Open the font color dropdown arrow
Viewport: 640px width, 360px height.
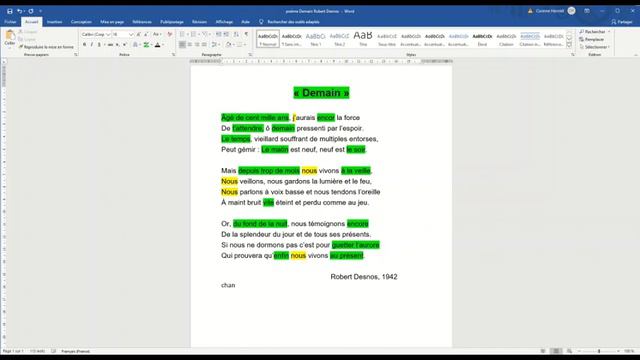163,44
